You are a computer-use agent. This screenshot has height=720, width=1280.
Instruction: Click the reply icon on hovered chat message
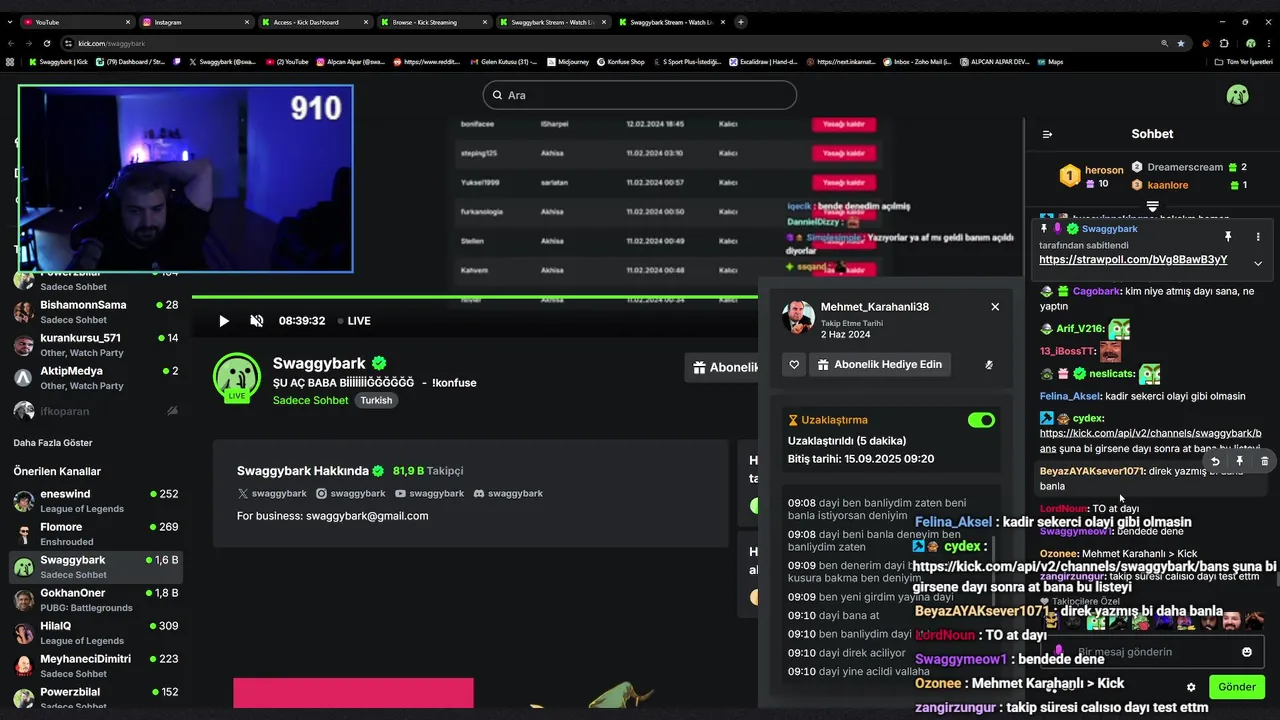pos(1215,461)
